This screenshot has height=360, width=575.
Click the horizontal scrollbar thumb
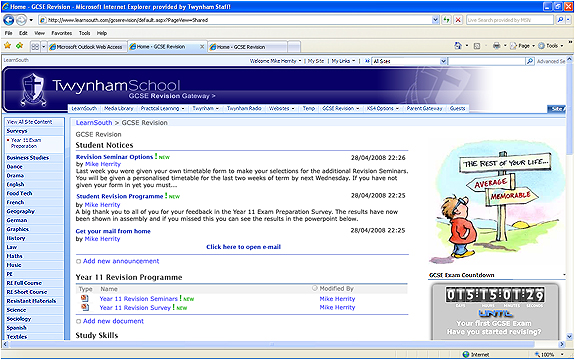click(272, 344)
